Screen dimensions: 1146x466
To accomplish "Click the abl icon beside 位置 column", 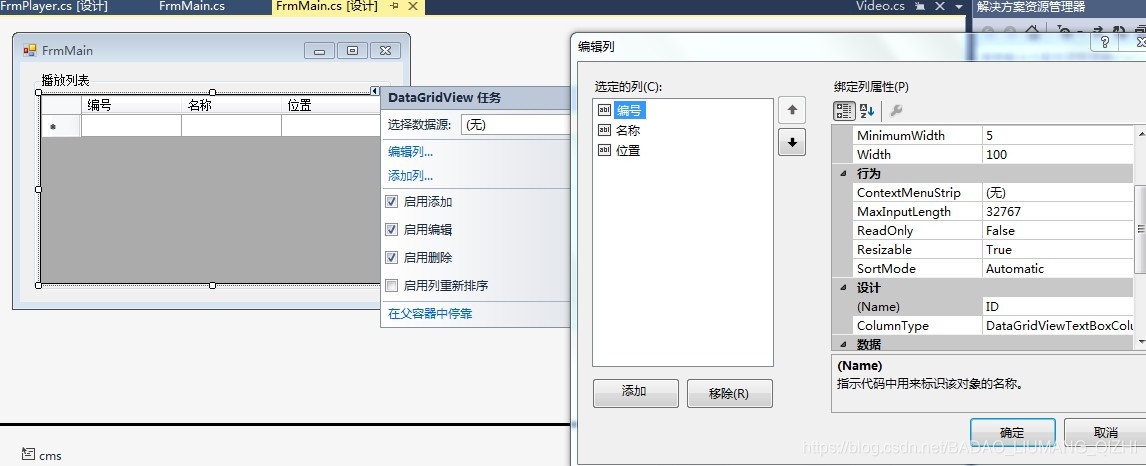I will (604, 150).
